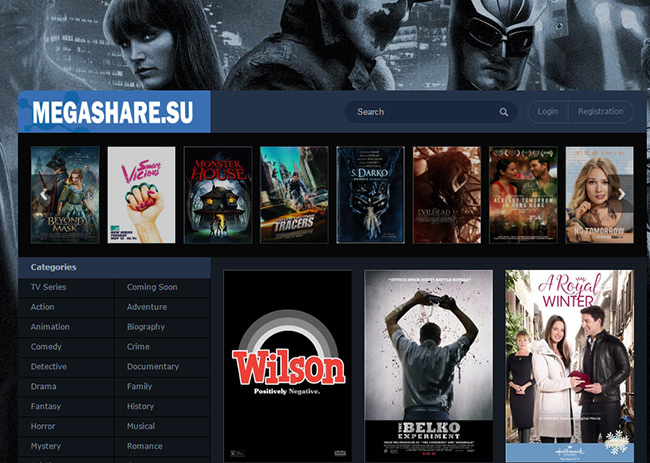Browse the Crime category
The height and width of the screenshot is (463, 650).
[162, 347]
